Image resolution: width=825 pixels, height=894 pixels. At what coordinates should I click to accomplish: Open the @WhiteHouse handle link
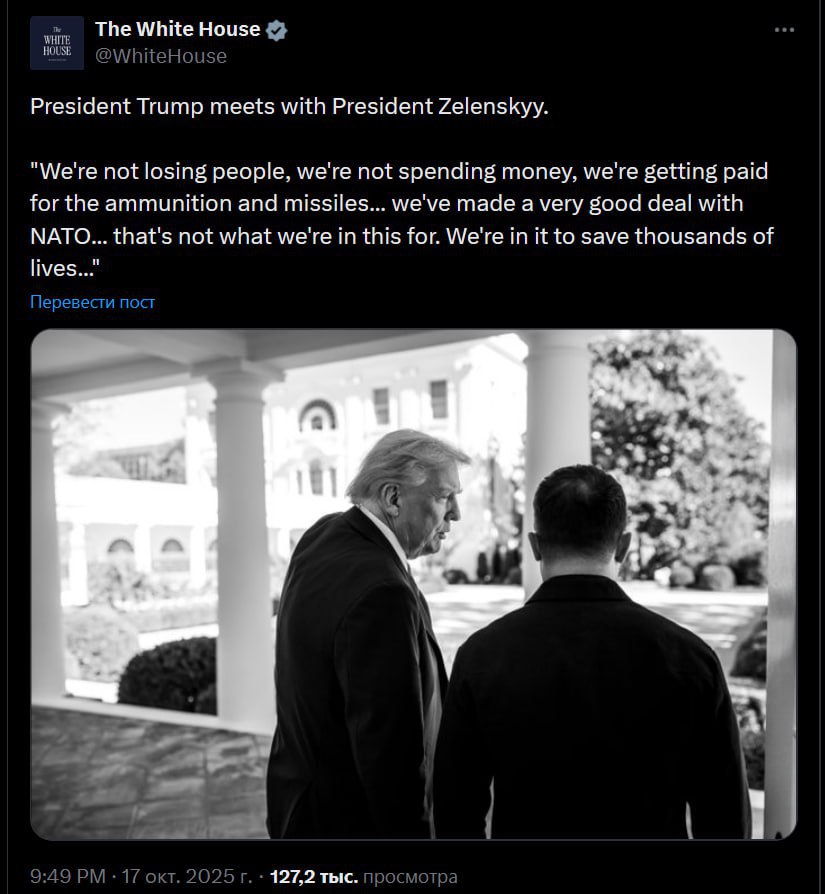click(x=160, y=56)
